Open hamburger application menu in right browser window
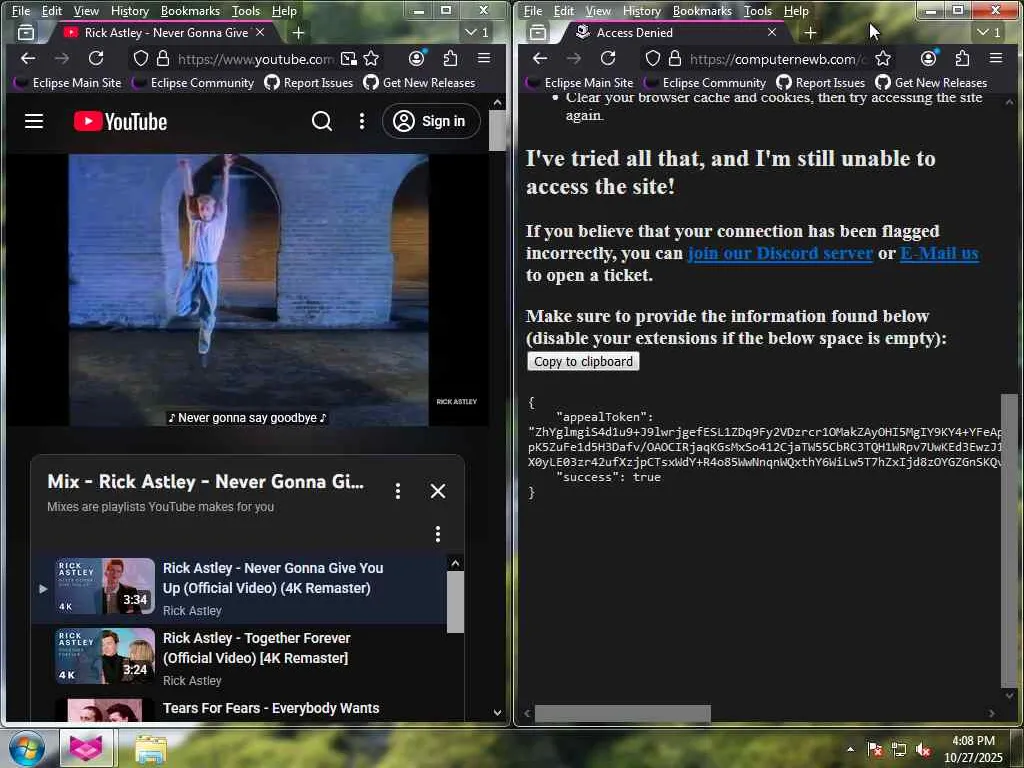Image resolution: width=1024 pixels, height=768 pixels. (996, 59)
